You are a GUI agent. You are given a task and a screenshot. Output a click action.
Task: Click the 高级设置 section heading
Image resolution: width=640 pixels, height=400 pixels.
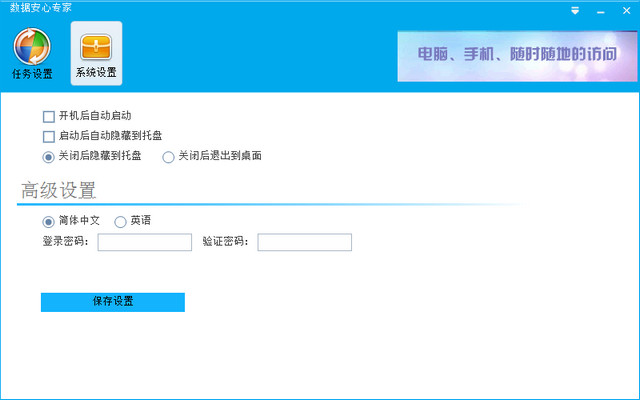click(x=59, y=190)
